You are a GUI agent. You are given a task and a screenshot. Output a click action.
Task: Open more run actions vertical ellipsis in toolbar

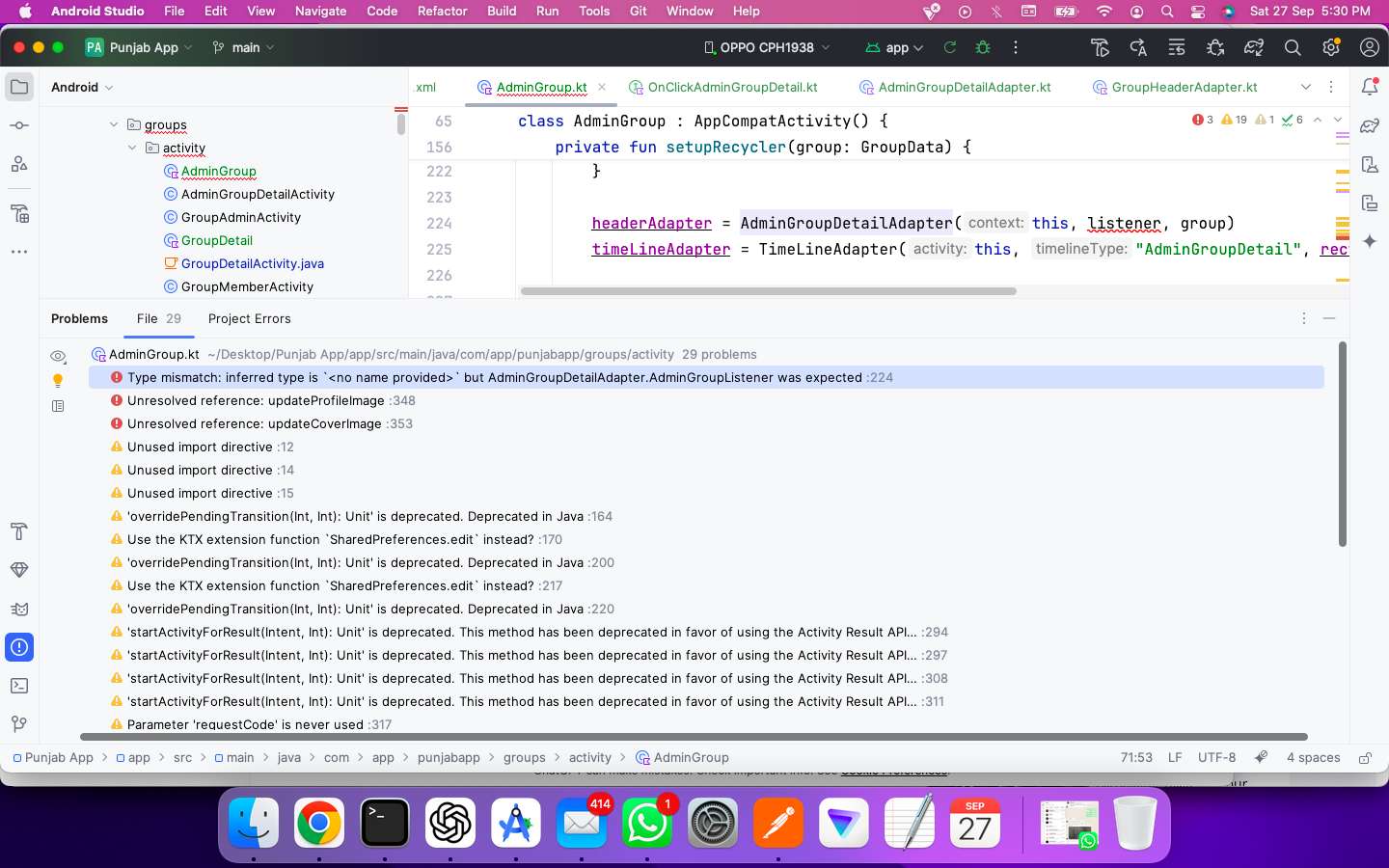coord(1016,47)
